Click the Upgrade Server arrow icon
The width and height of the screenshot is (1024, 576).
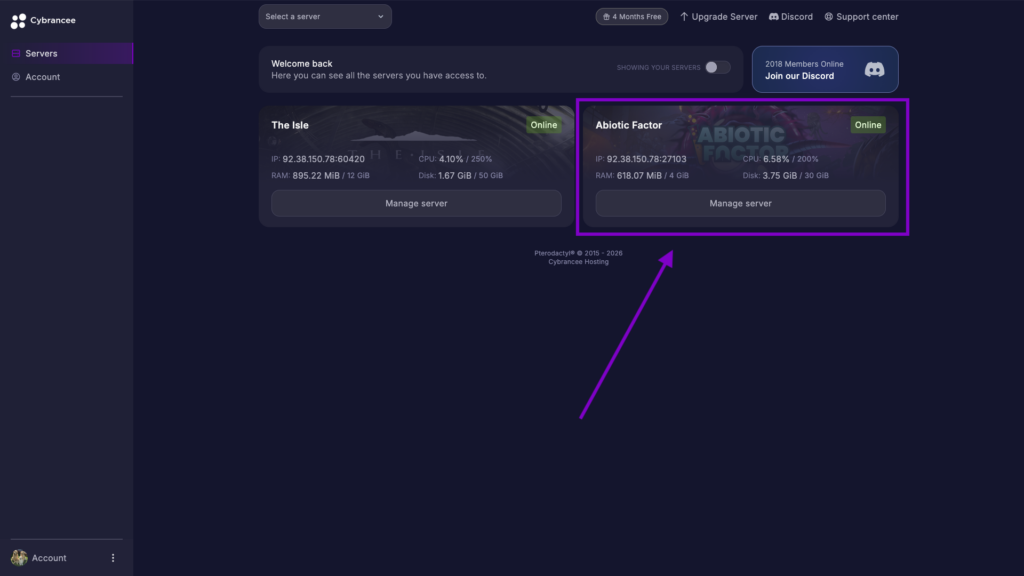coord(684,16)
